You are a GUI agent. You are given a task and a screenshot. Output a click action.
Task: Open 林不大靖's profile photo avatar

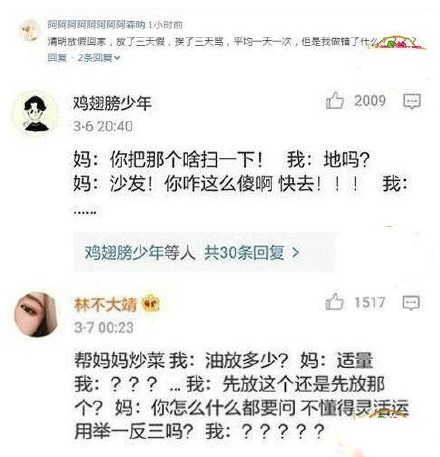pos(36,314)
